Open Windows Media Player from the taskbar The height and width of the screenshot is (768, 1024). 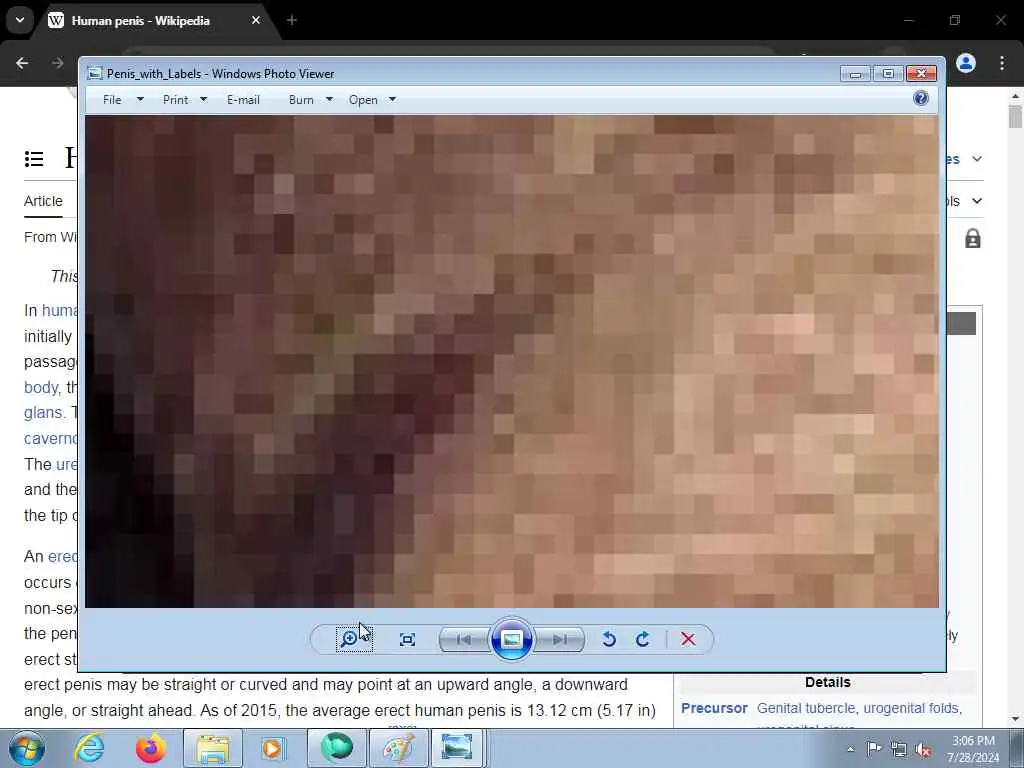click(272, 748)
